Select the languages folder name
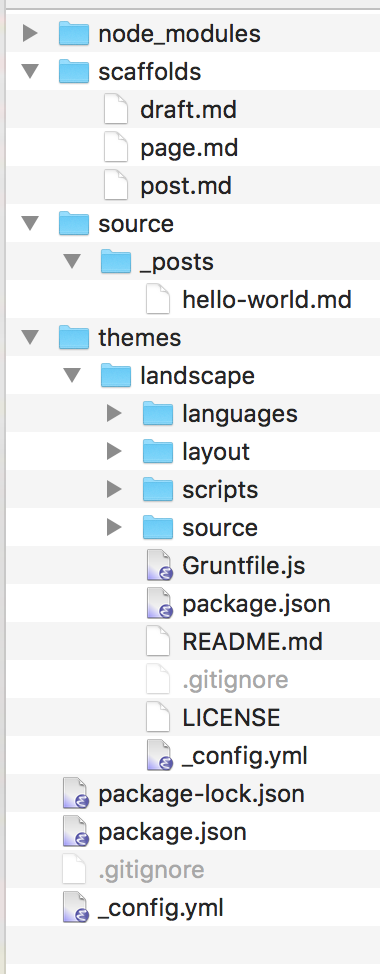The width and height of the screenshot is (380, 974). (240, 413)
